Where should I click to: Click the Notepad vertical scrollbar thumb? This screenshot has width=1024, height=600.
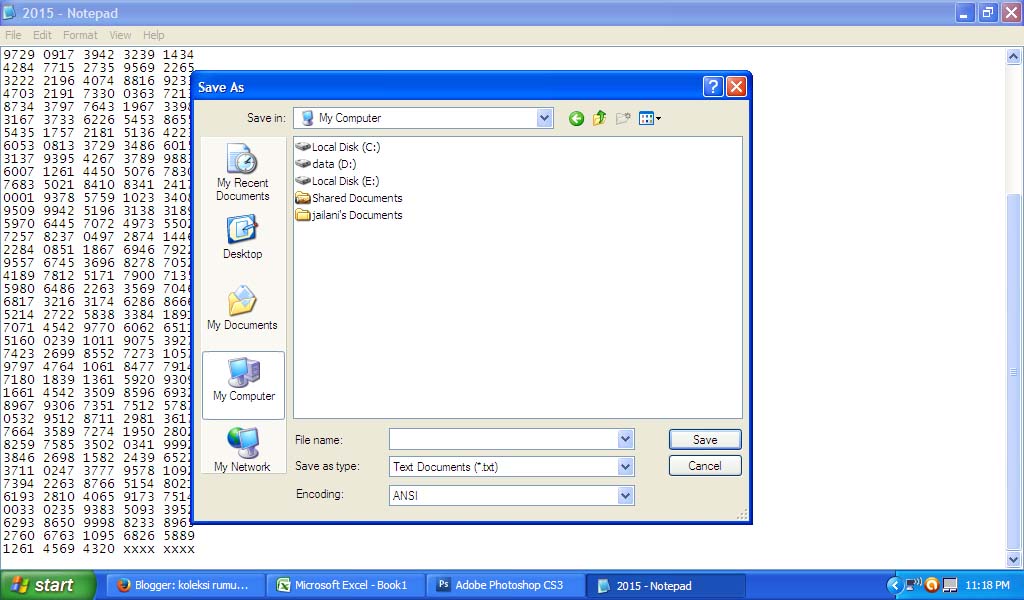tap(1013, 372)
